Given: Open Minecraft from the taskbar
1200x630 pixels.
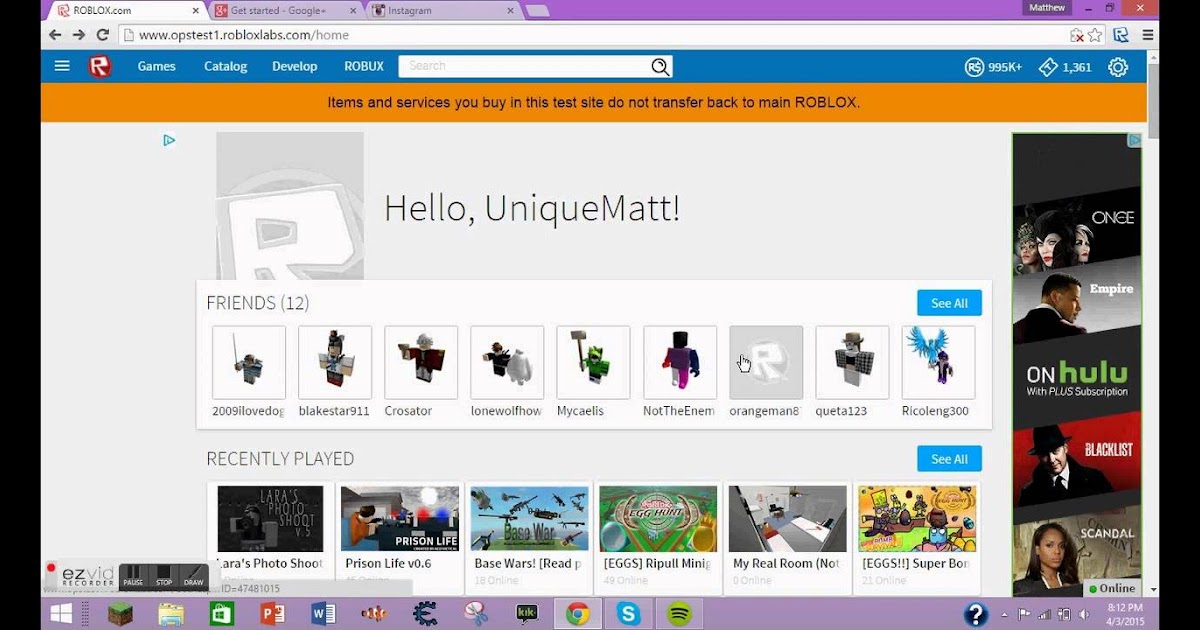Looking at the screenshot, I should [121, 613].
